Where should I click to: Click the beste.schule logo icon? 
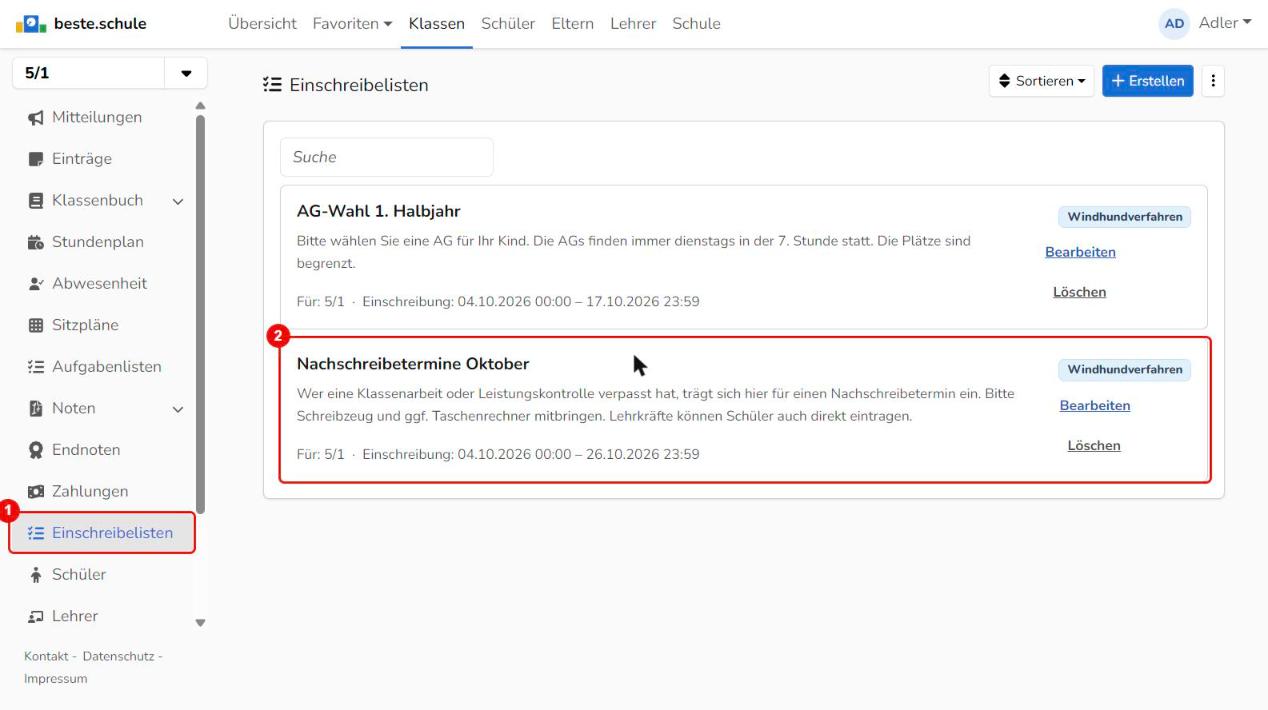tap(32, 23)
